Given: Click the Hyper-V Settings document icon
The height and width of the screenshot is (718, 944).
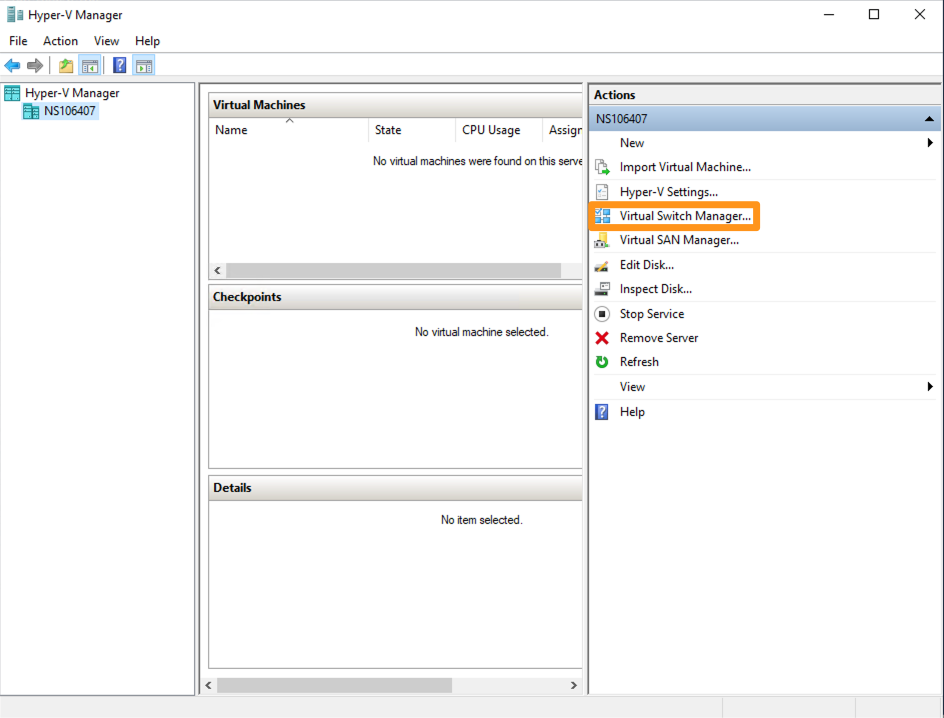Looking at the screenshot, I should (602, 192).
